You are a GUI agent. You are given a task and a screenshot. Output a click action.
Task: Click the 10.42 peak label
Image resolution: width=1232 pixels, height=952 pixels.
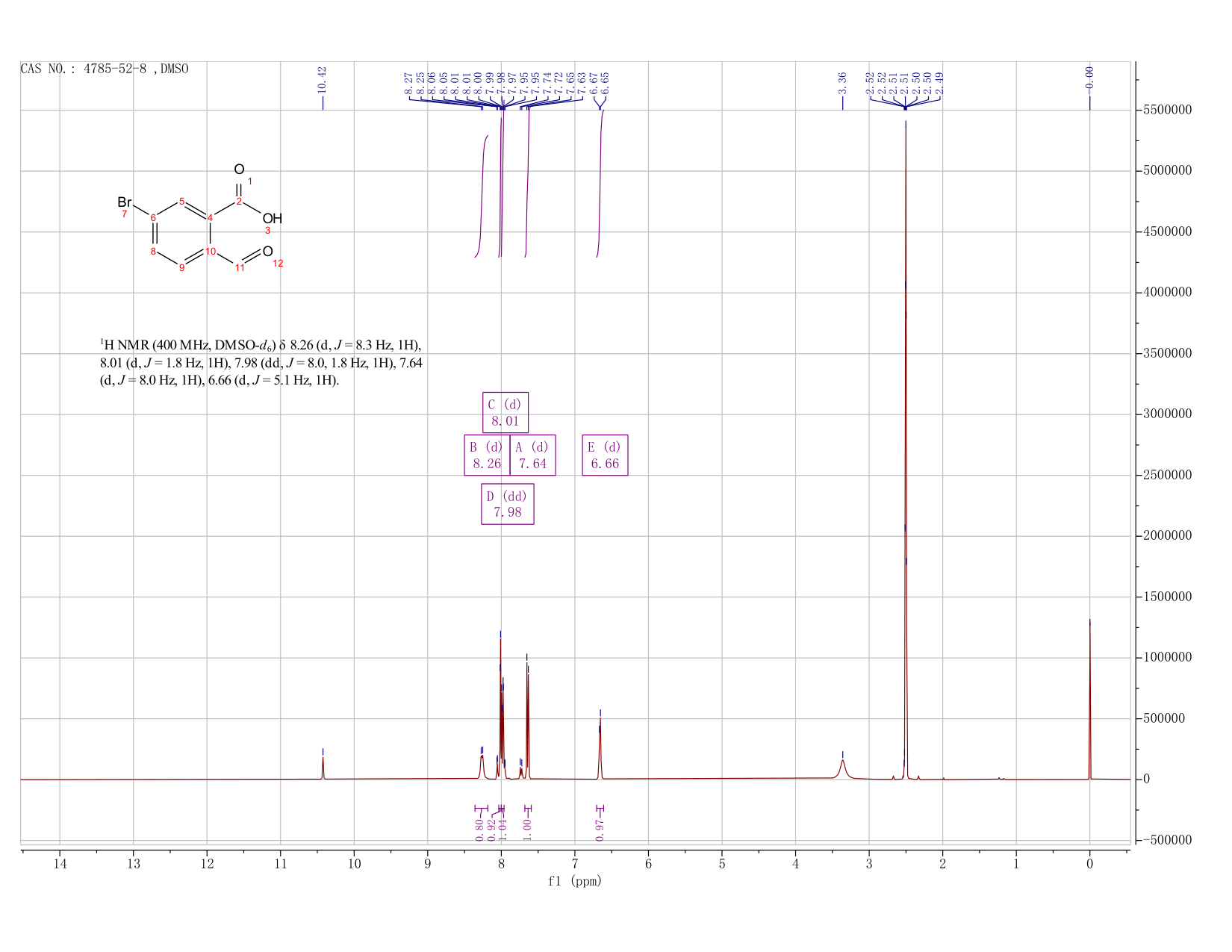[323, 81]
